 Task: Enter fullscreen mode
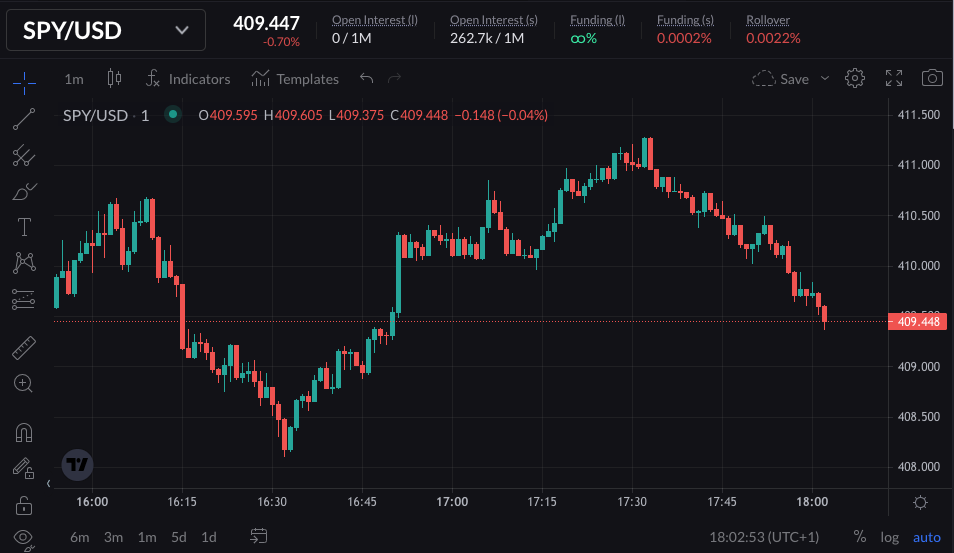coord(894,78)
